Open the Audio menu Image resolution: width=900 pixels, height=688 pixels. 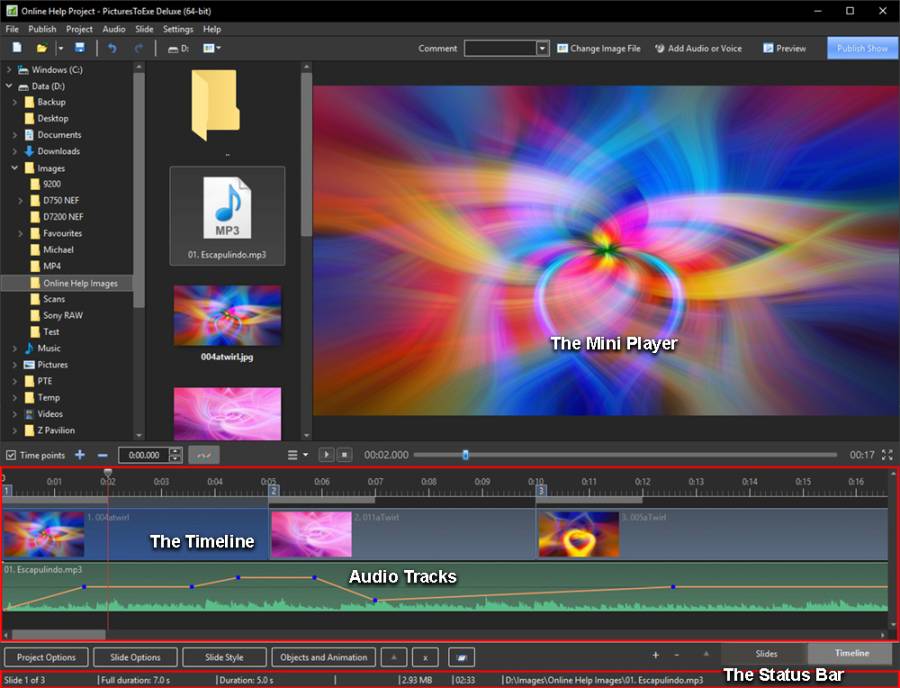point(114,29)
